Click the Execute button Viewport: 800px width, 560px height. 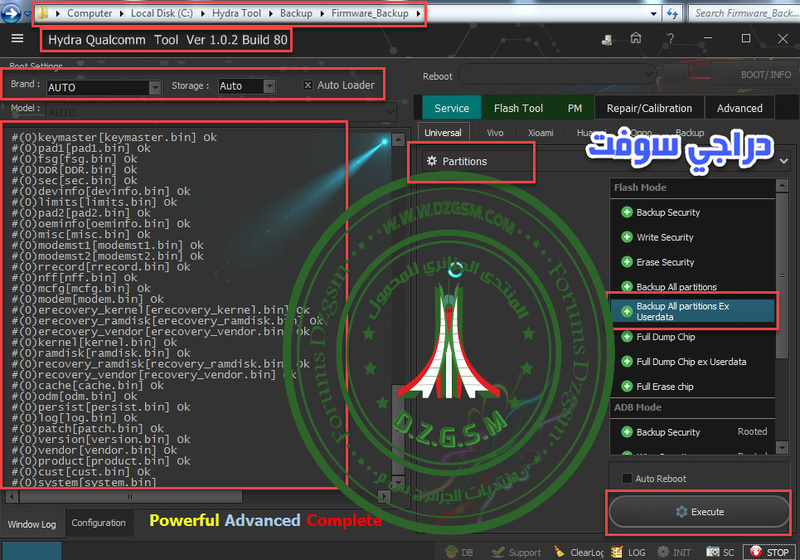[x=699, y=512]
